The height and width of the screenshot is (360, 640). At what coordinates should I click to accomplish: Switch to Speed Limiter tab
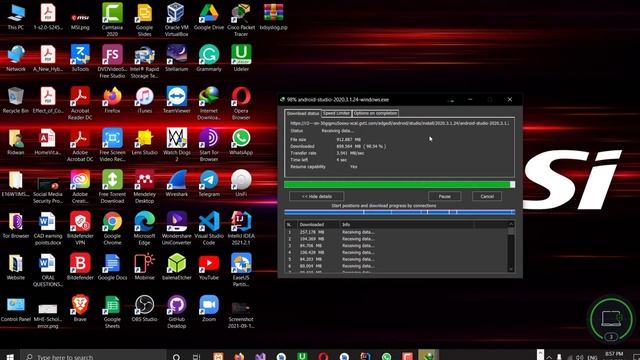point(336,113)
